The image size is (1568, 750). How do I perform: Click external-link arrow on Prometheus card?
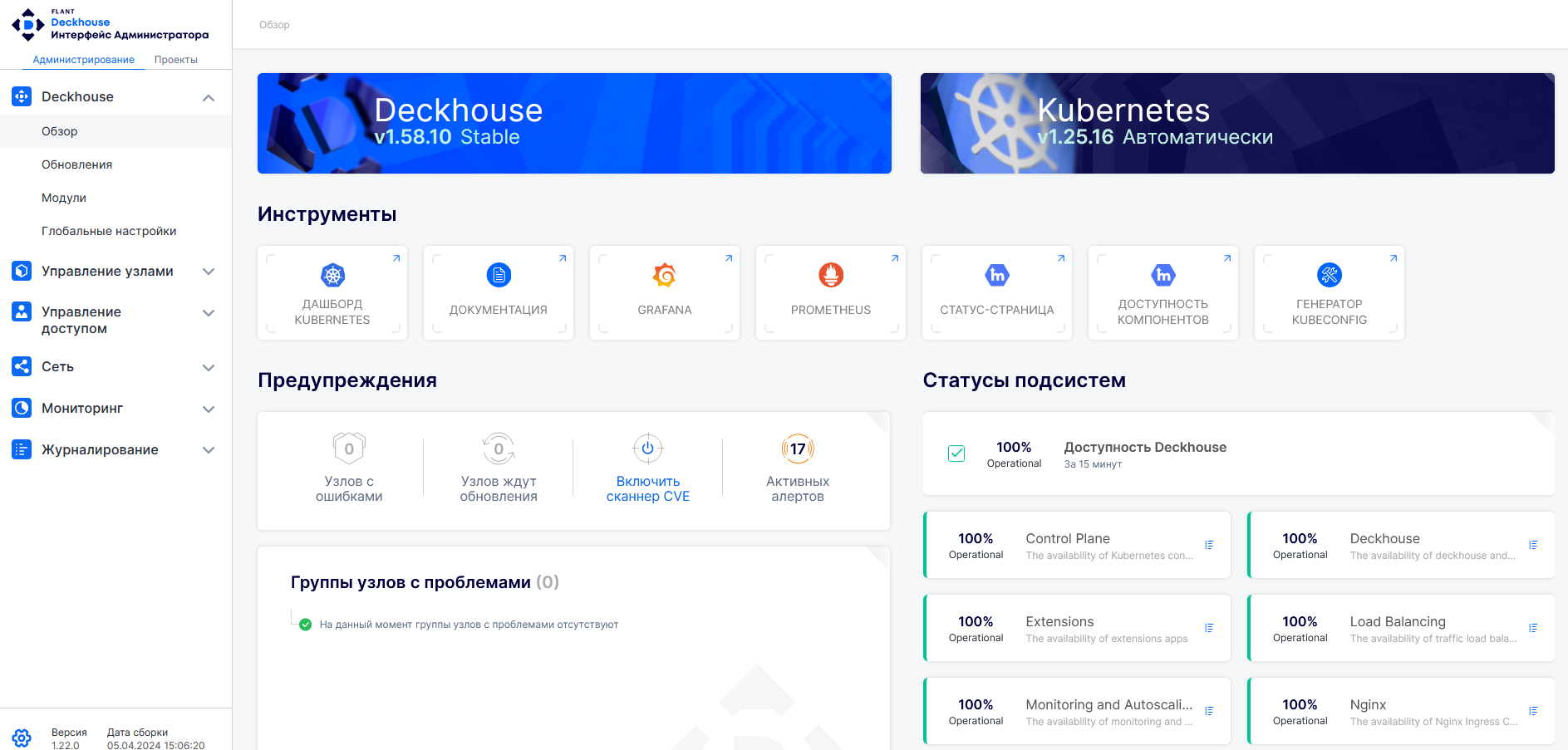(x=895, y=258)
